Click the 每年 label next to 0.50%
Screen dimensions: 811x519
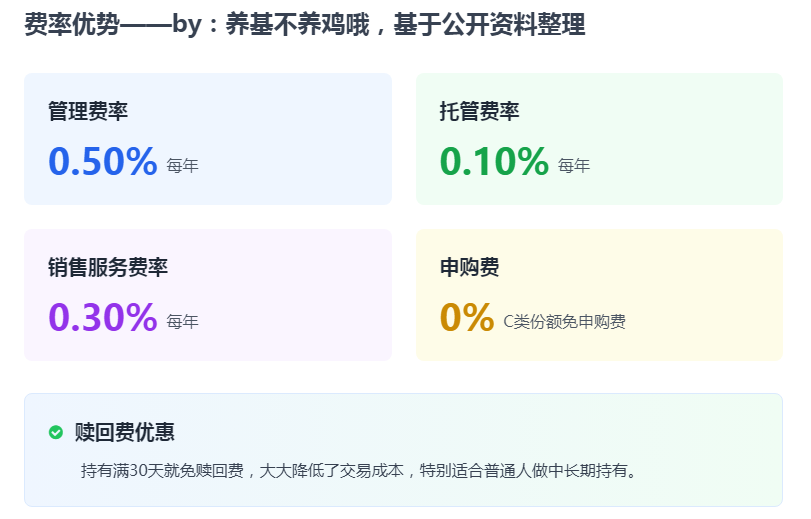point(183,166)
